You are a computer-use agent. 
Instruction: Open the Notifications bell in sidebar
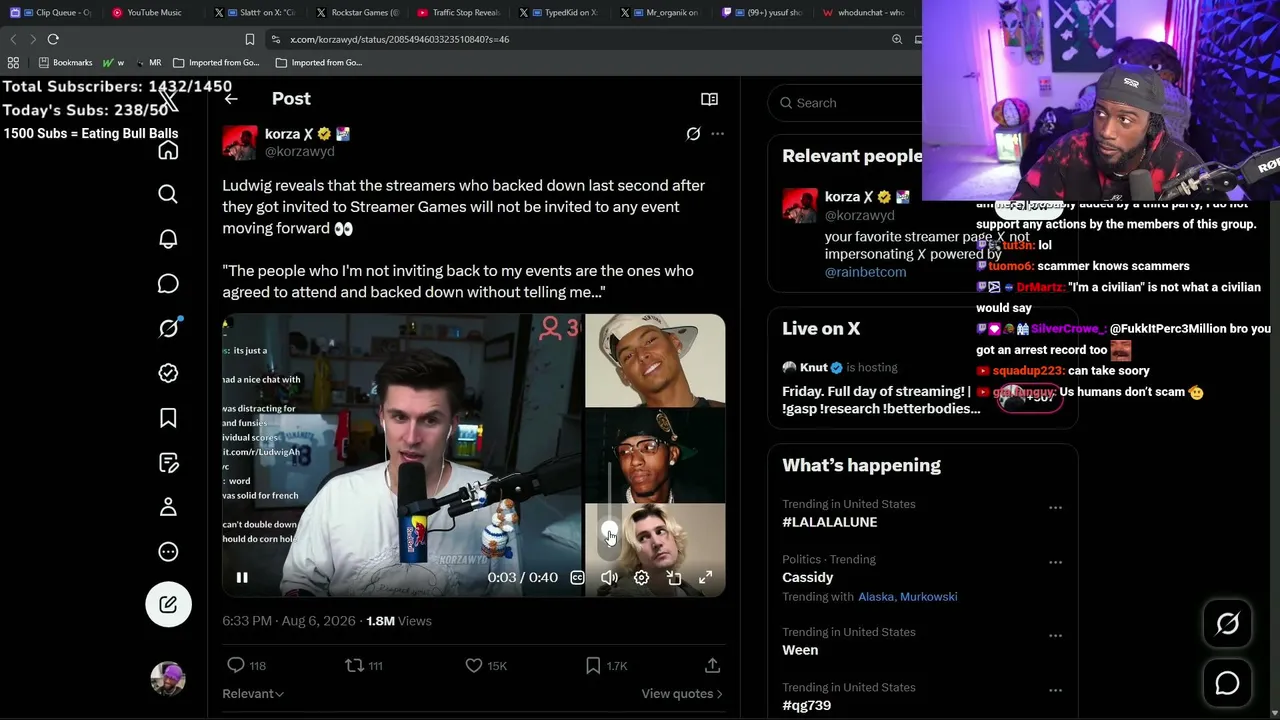coord(168,239)
